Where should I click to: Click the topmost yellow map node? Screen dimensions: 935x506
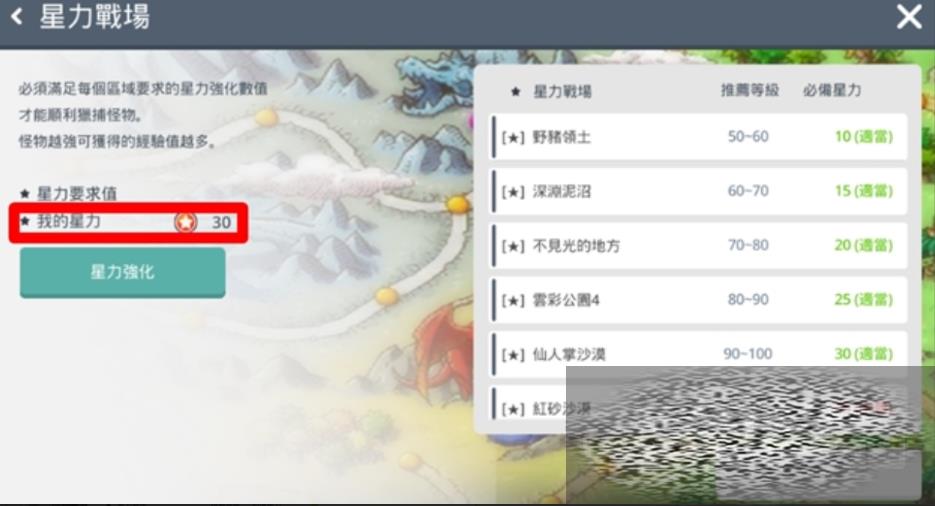[267, 116]
